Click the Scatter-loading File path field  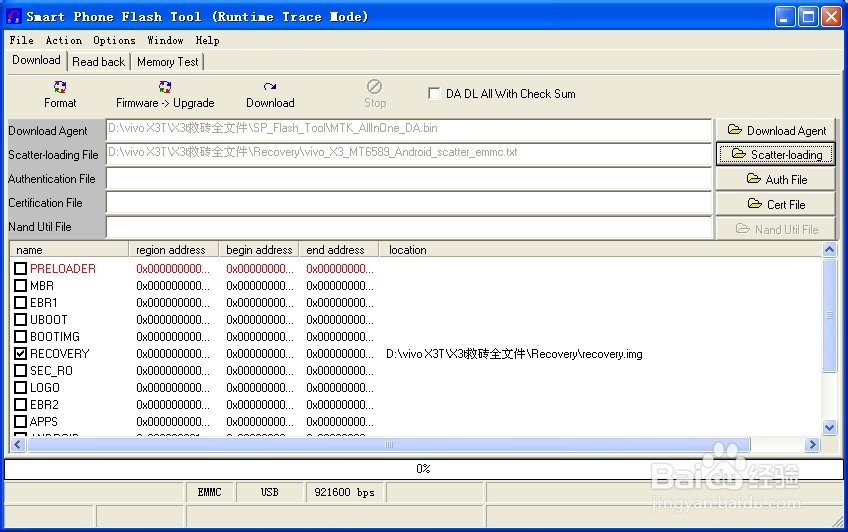pos(409,154)
